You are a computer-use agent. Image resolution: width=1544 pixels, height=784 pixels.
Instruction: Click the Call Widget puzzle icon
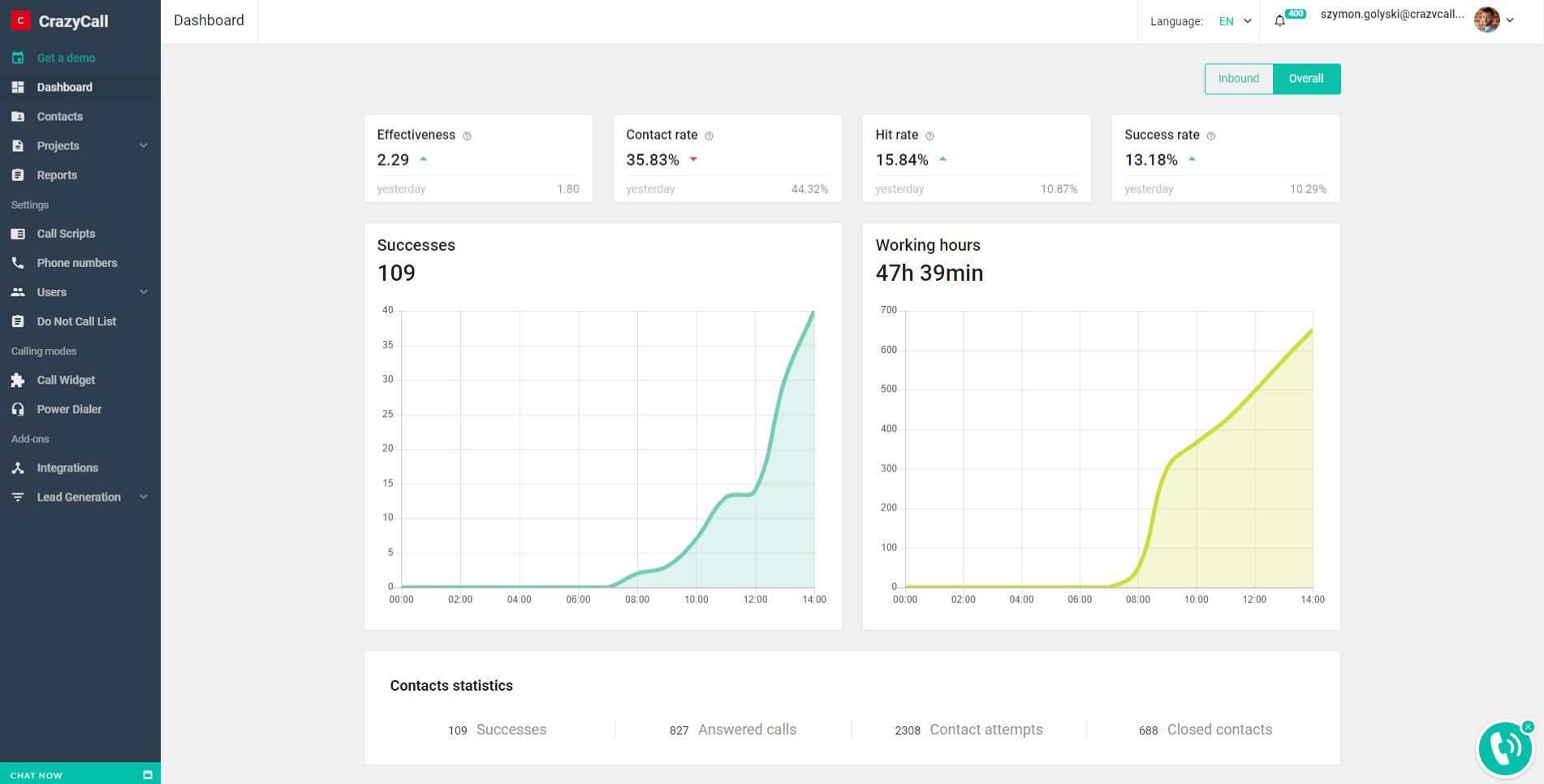(x=18, y=380)
